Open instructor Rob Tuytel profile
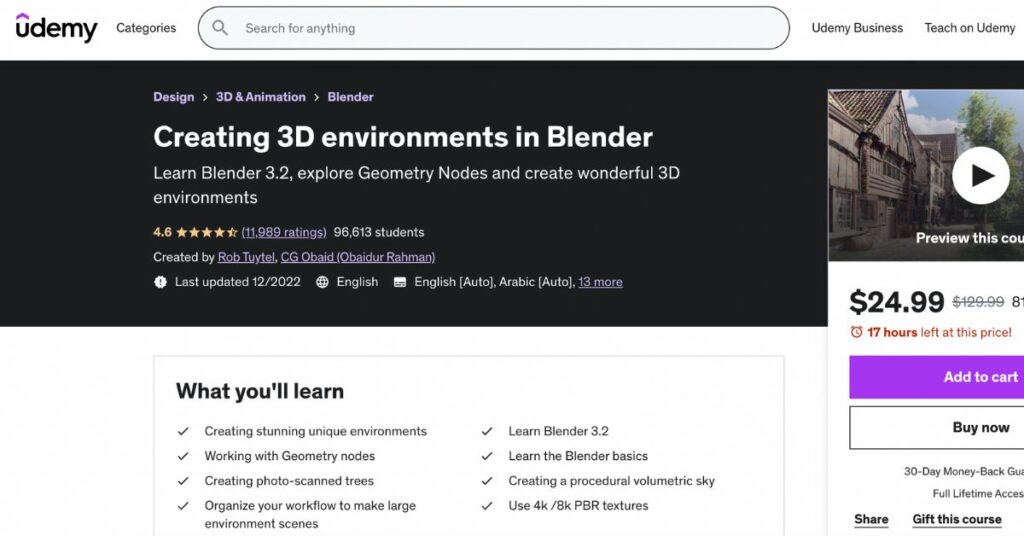1024x536 pixels. (x=246, y=257)
